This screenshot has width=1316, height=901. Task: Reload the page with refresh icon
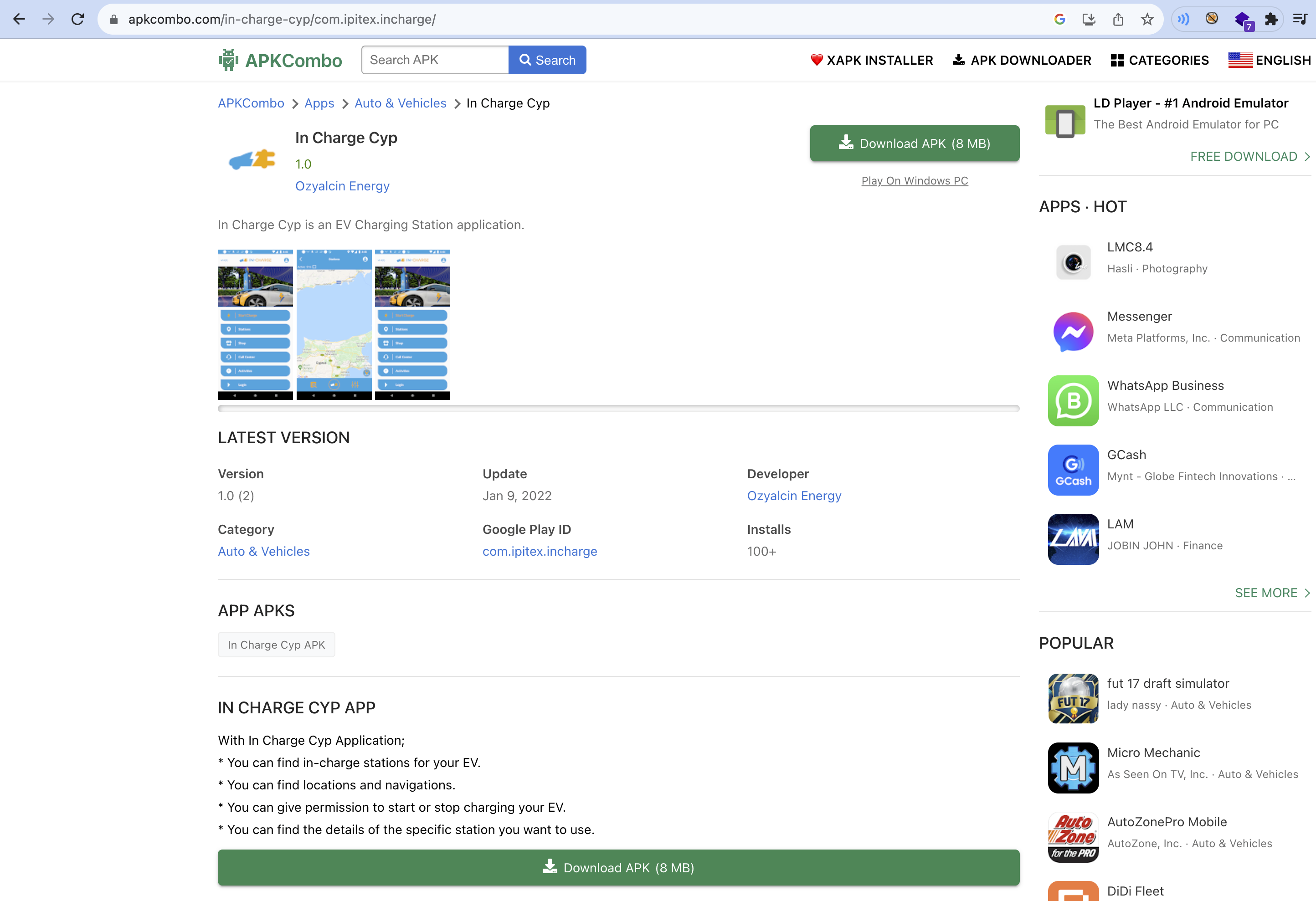77,19
